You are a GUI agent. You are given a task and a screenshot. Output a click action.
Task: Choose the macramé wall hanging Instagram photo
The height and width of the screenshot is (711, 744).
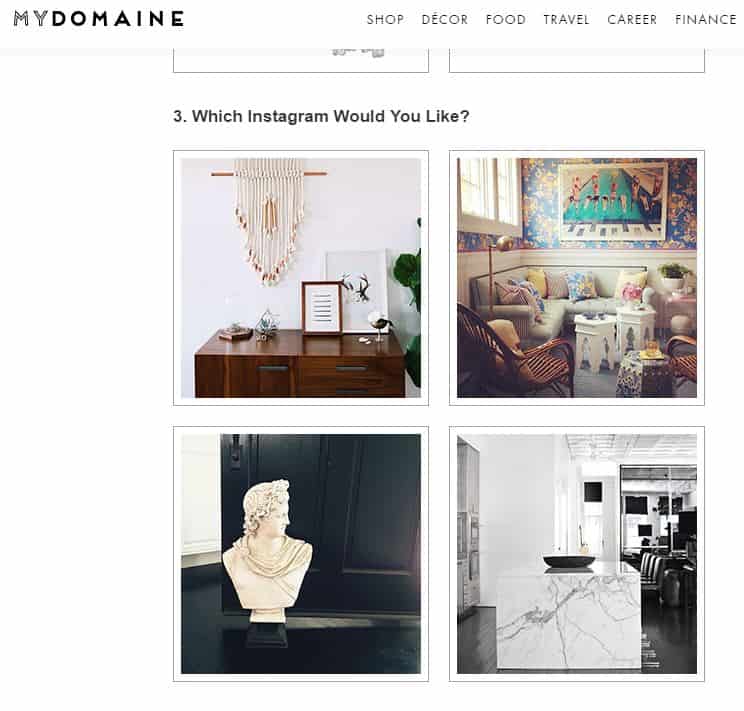[x=301, y=278]
